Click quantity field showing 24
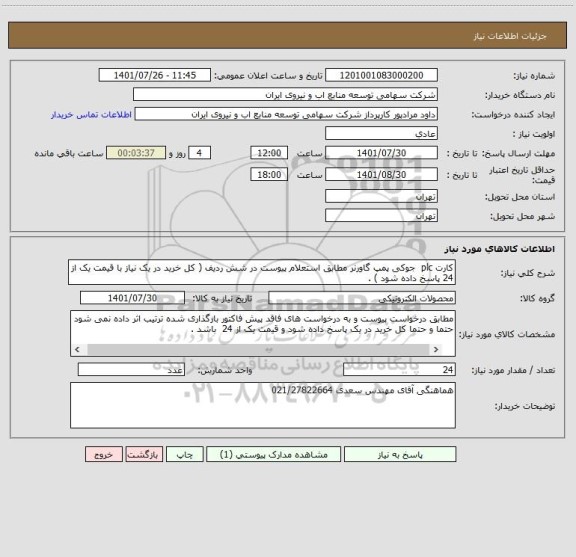The height and width of the screenshot is (557, 576). tap(399, 370)
